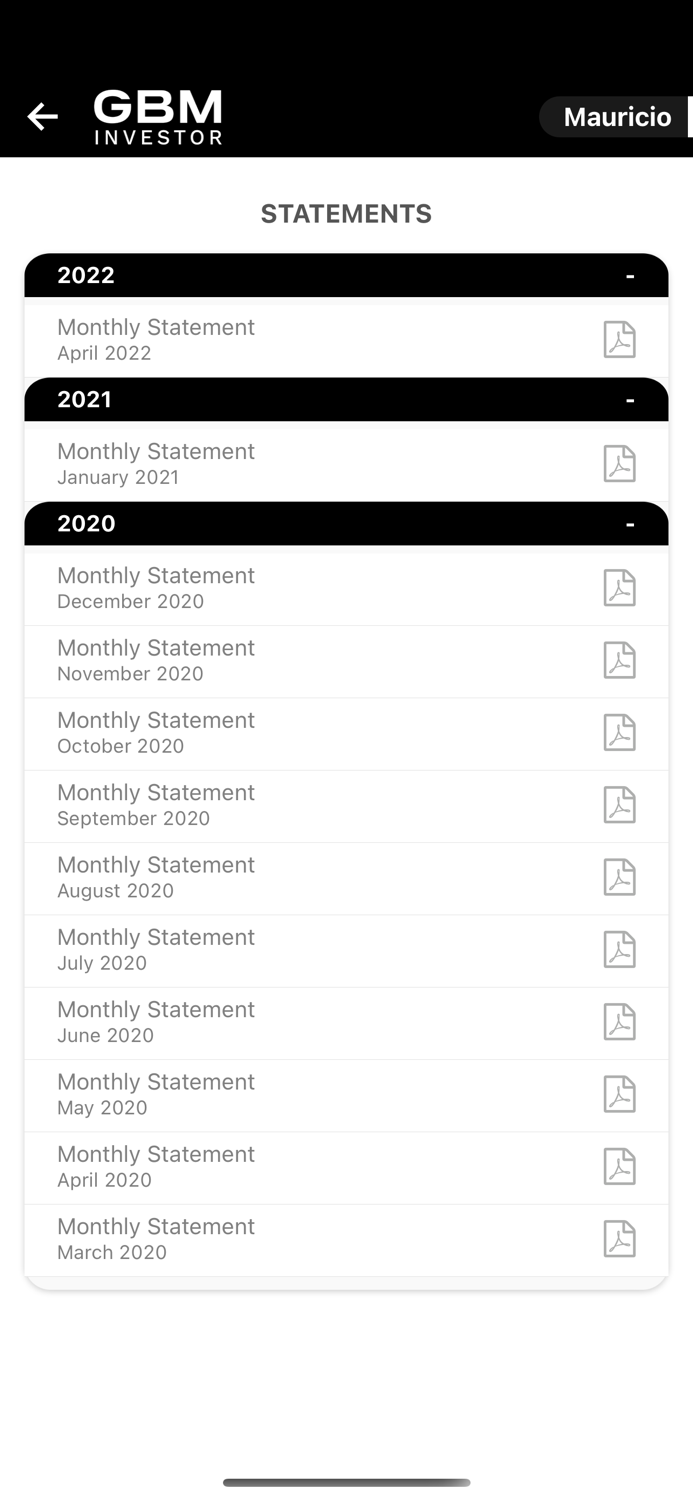693x1500 pixels.
Task: Click the Statements page heading
Action: pyautogui.click(x=346, y=214)
